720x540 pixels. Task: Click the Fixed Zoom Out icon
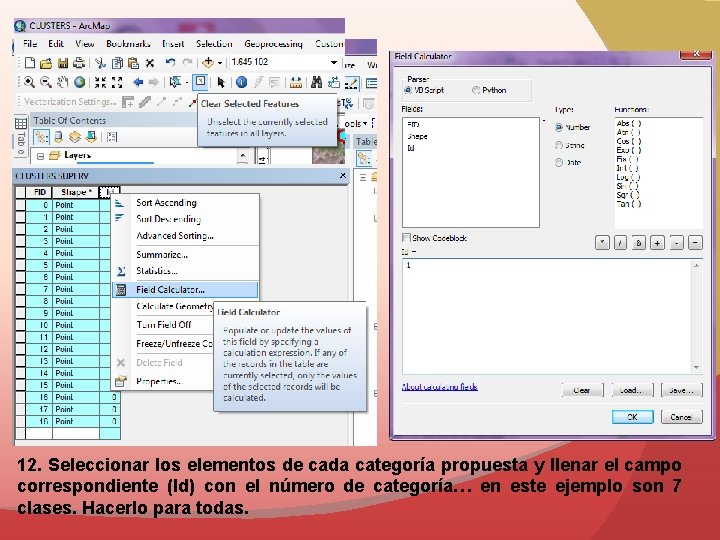(117, 82)
